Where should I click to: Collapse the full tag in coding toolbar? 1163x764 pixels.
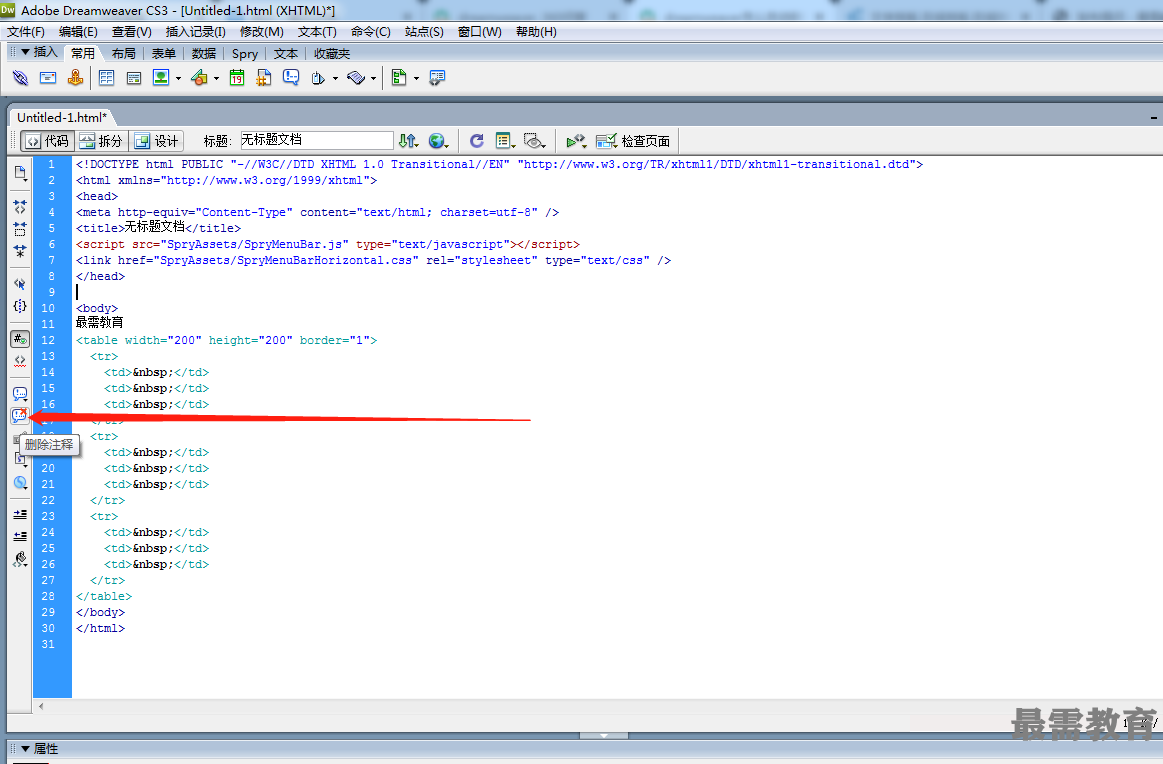click(20, 207)
